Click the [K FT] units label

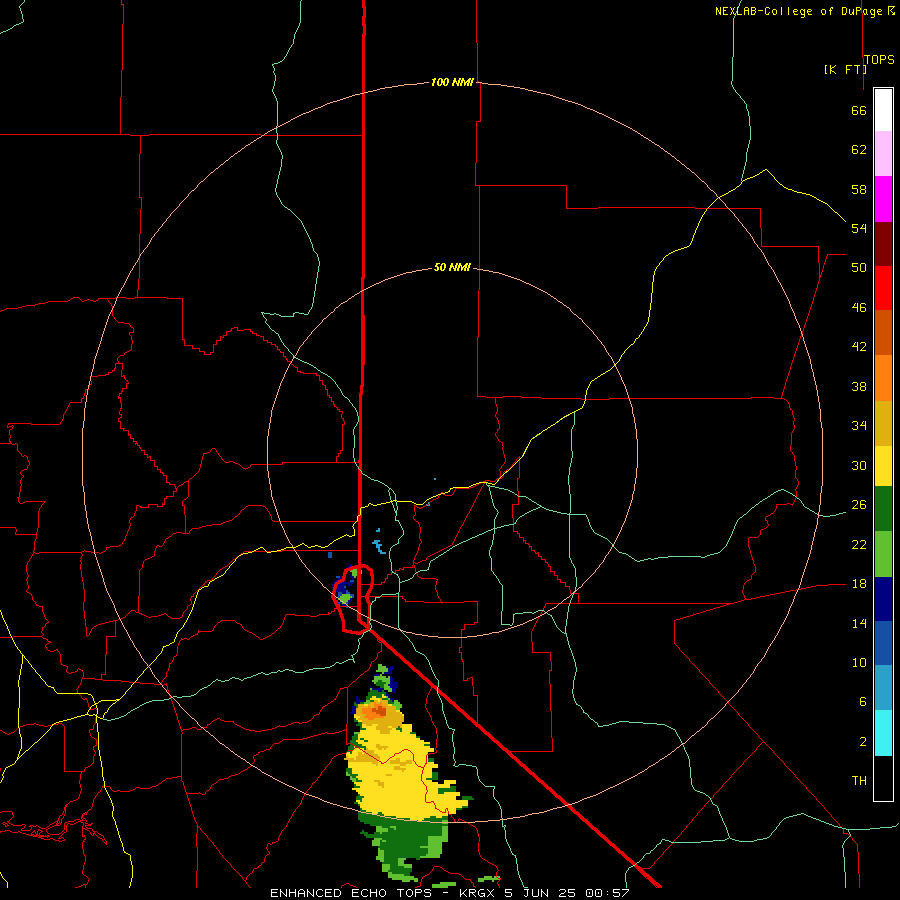pyautogui.click(x=845, y=69)
